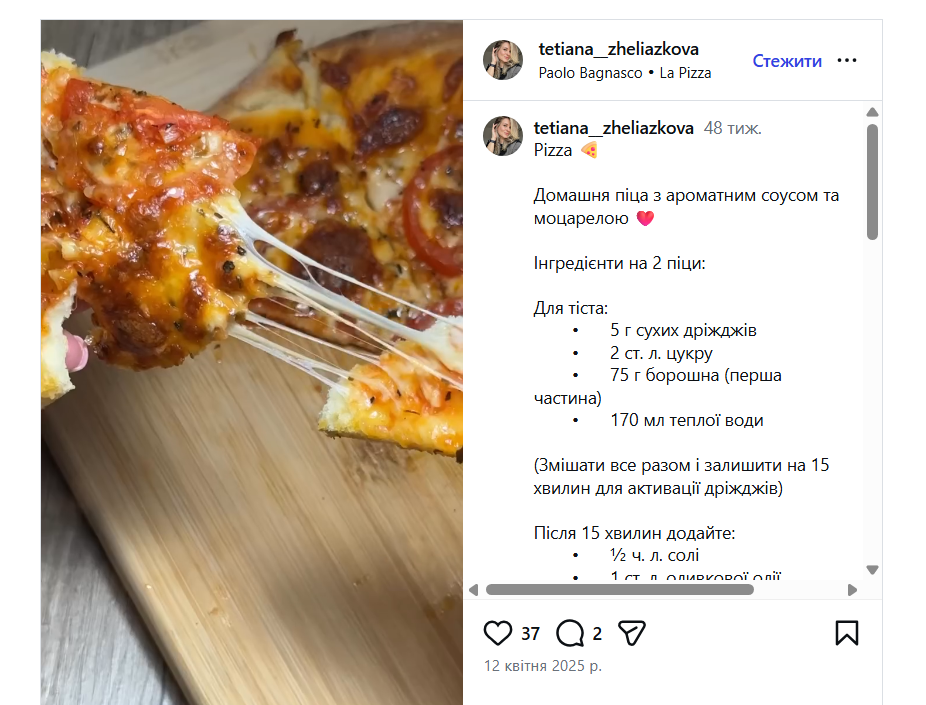
Task: Click the caption author's avatar
Action: (x=503, y=136)
